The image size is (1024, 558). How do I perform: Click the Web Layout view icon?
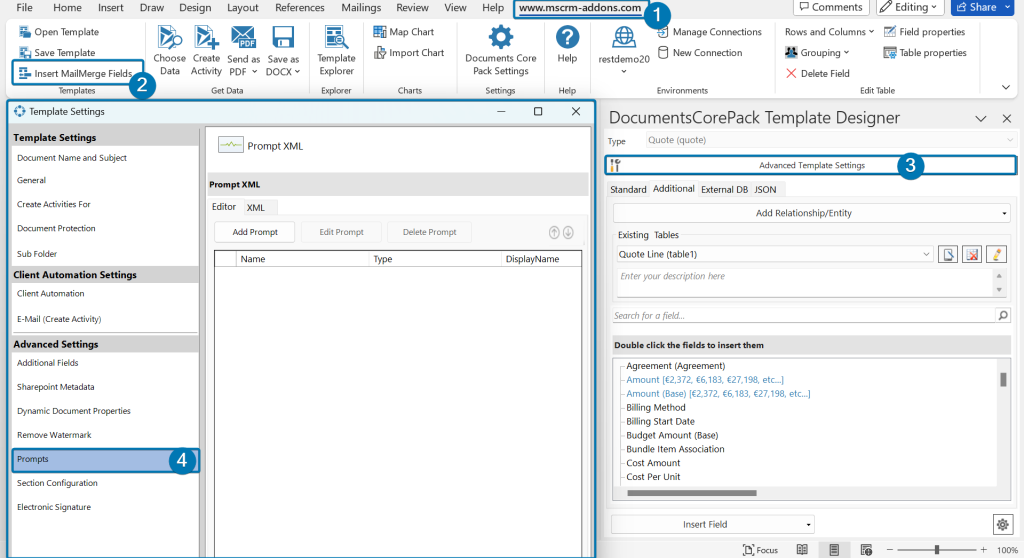[866, 550]
